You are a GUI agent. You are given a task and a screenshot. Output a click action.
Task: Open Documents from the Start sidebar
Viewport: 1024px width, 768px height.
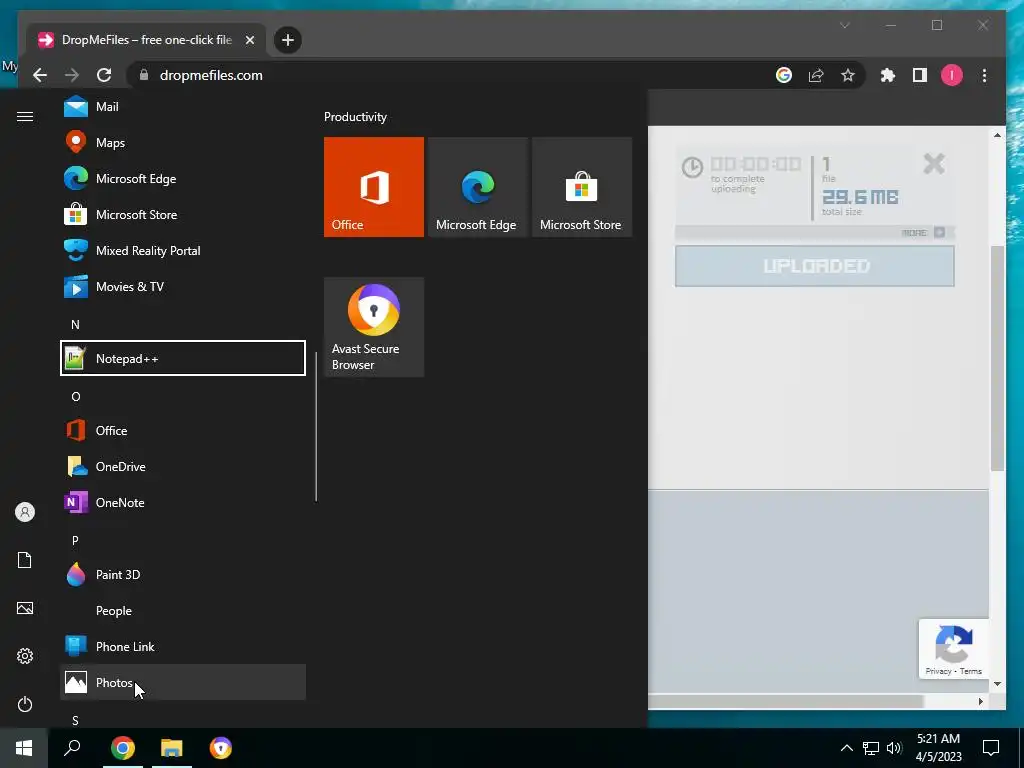[x=25, y=560]
